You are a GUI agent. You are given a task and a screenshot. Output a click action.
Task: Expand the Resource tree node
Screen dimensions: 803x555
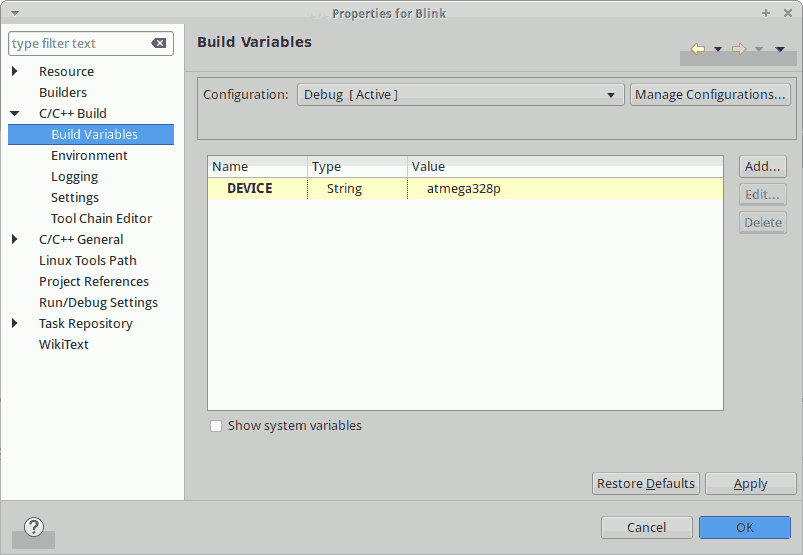pyautogui.click(x=15, y=72)
